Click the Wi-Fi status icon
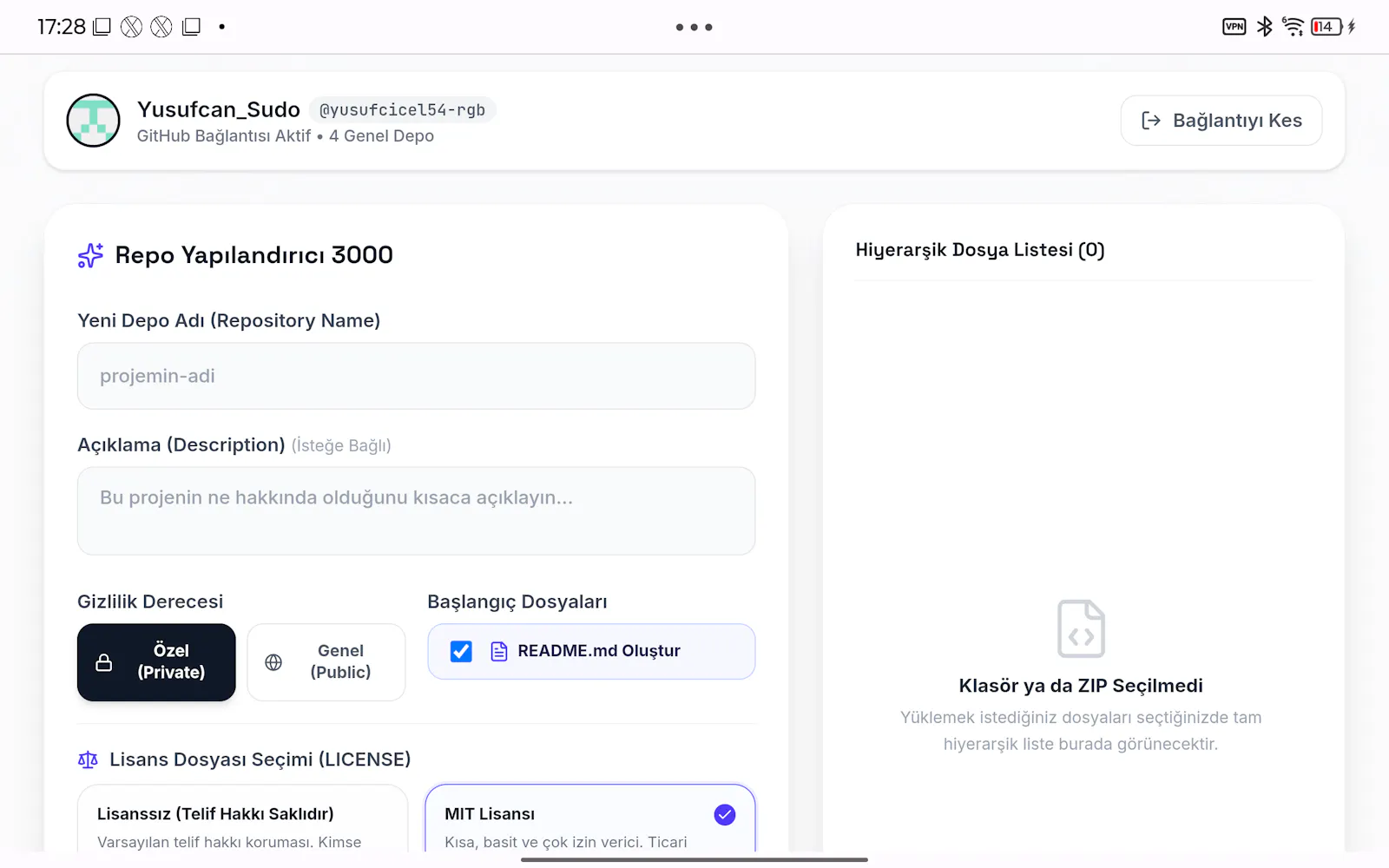The image size is (1389, 868). coord(1293,27)
